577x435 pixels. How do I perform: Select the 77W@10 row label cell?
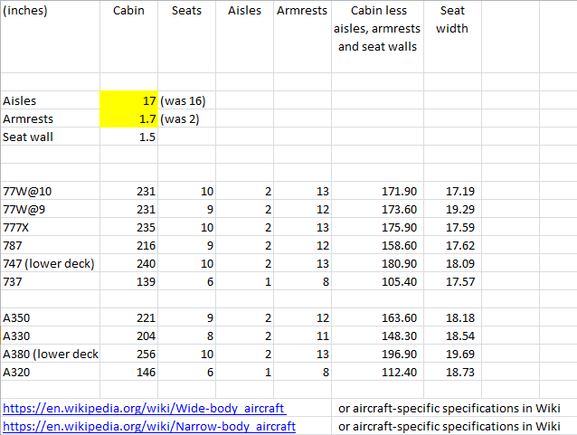click(50, 191)
